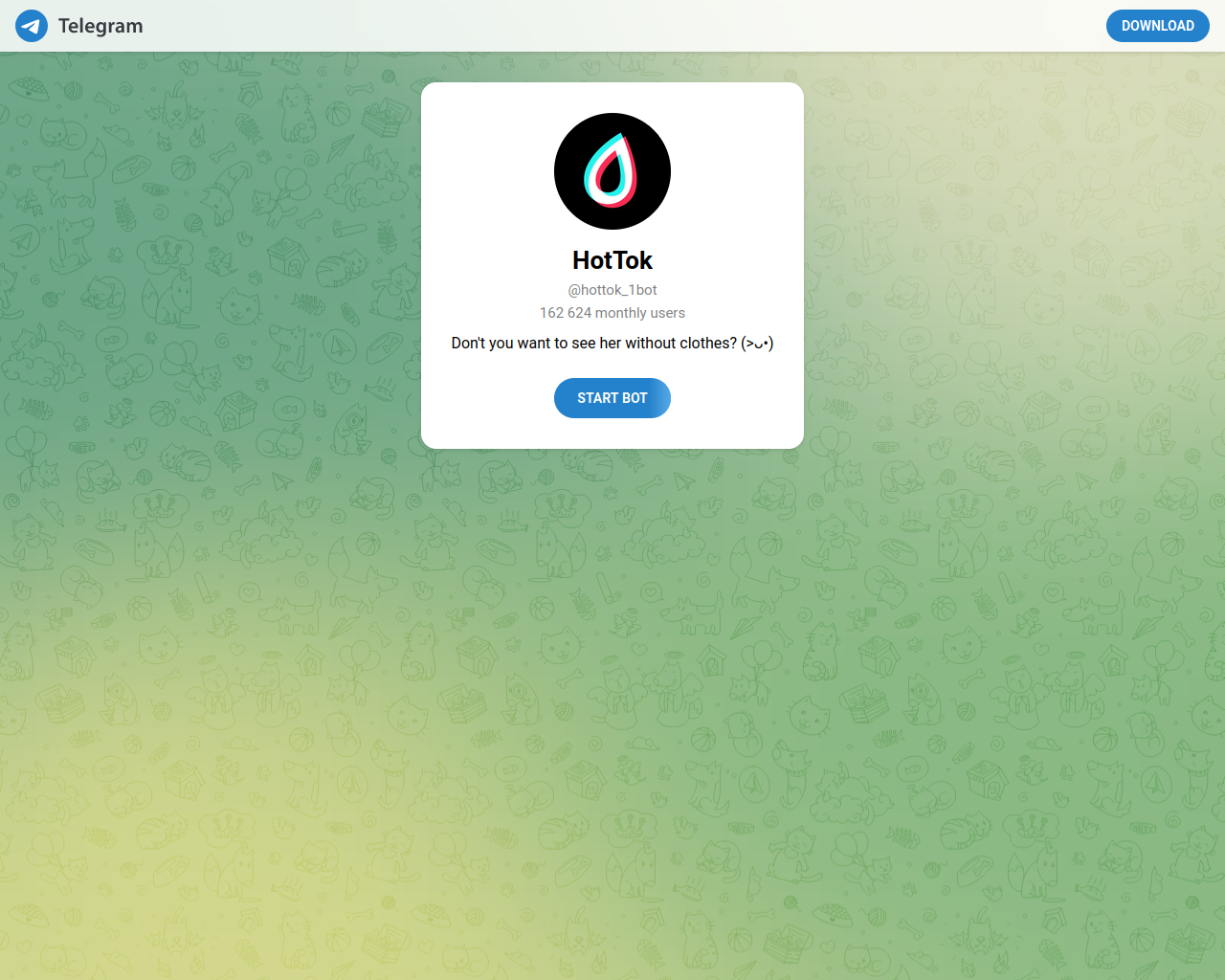Click the @hottok_1bot username text
The height and width of the screenshot is (980, 1225).
point(612,290)
